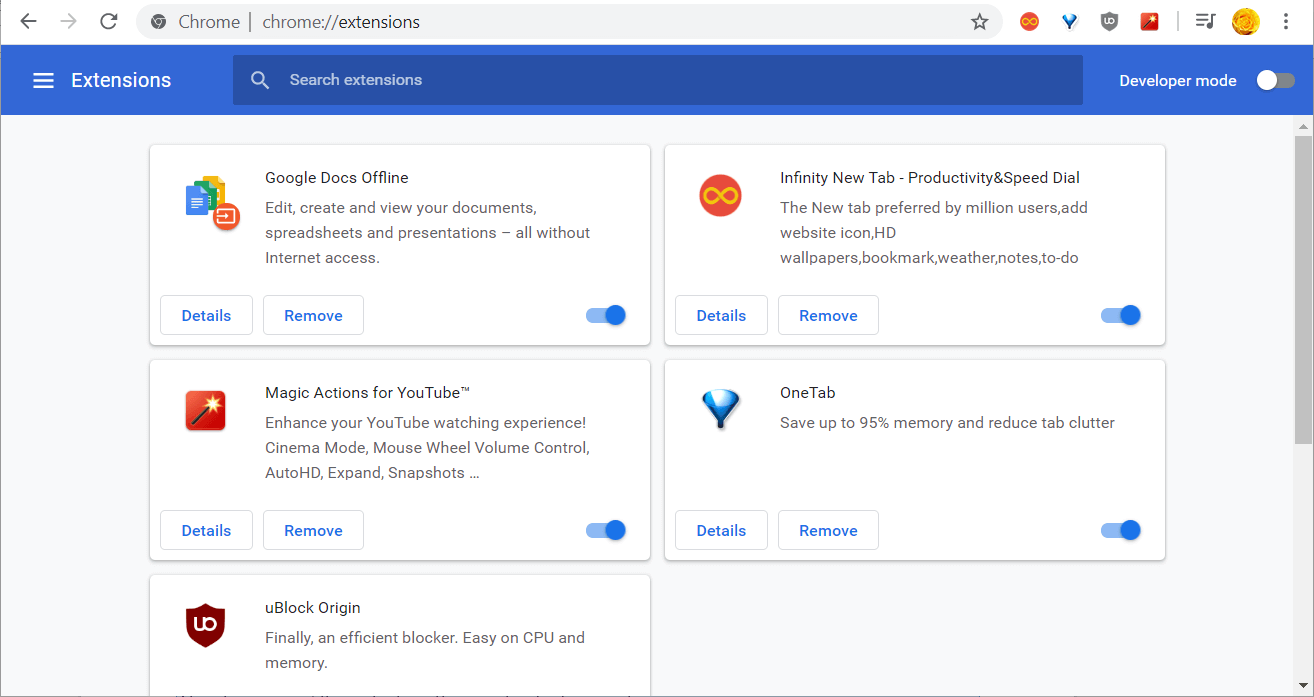Remove Infinity New Tab extension
This screenshot has height=697, width=1314.
pos(828,315)
